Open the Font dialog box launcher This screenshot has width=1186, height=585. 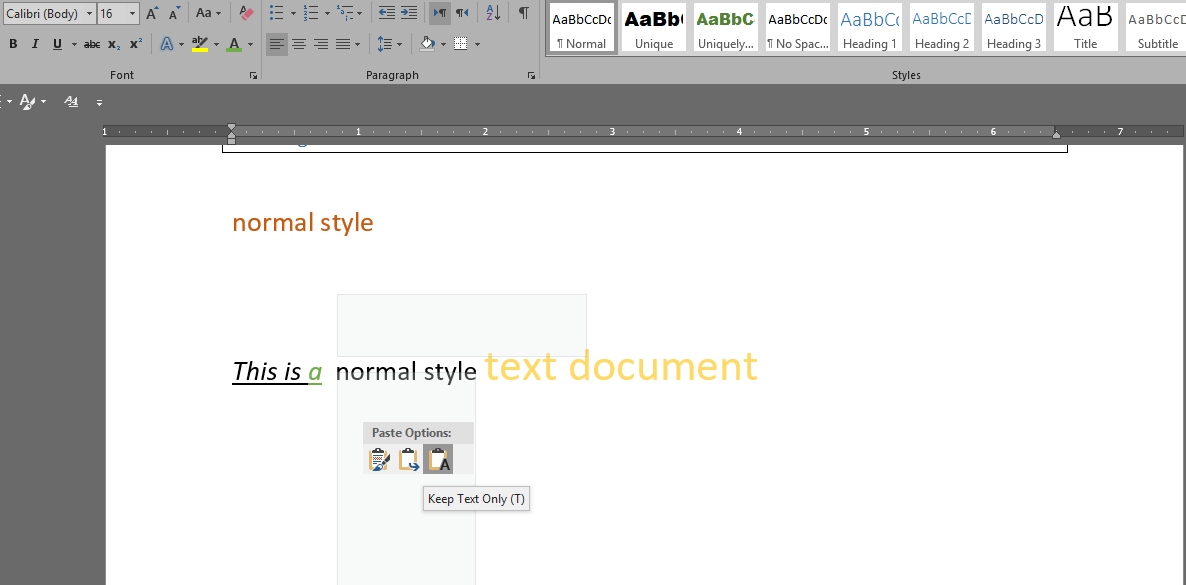(252, 76)
